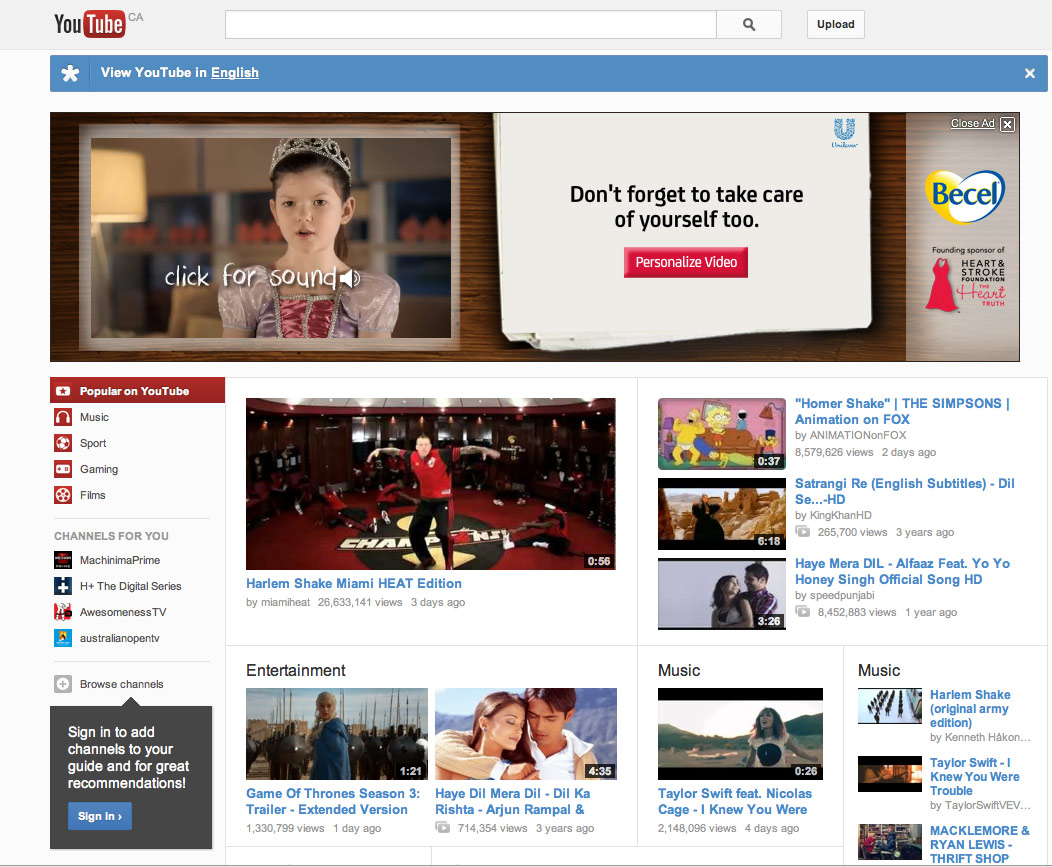Click the Unilever logo in the ad
Screen dimensions: 1052x867
(844, 133)
